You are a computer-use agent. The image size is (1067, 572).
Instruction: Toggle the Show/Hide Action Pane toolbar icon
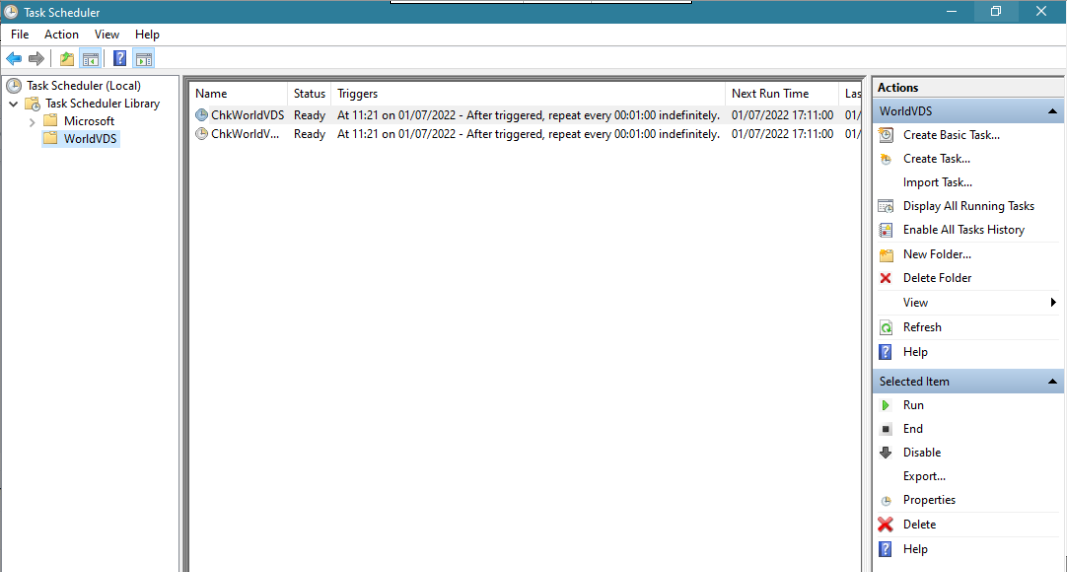[144, 59]
